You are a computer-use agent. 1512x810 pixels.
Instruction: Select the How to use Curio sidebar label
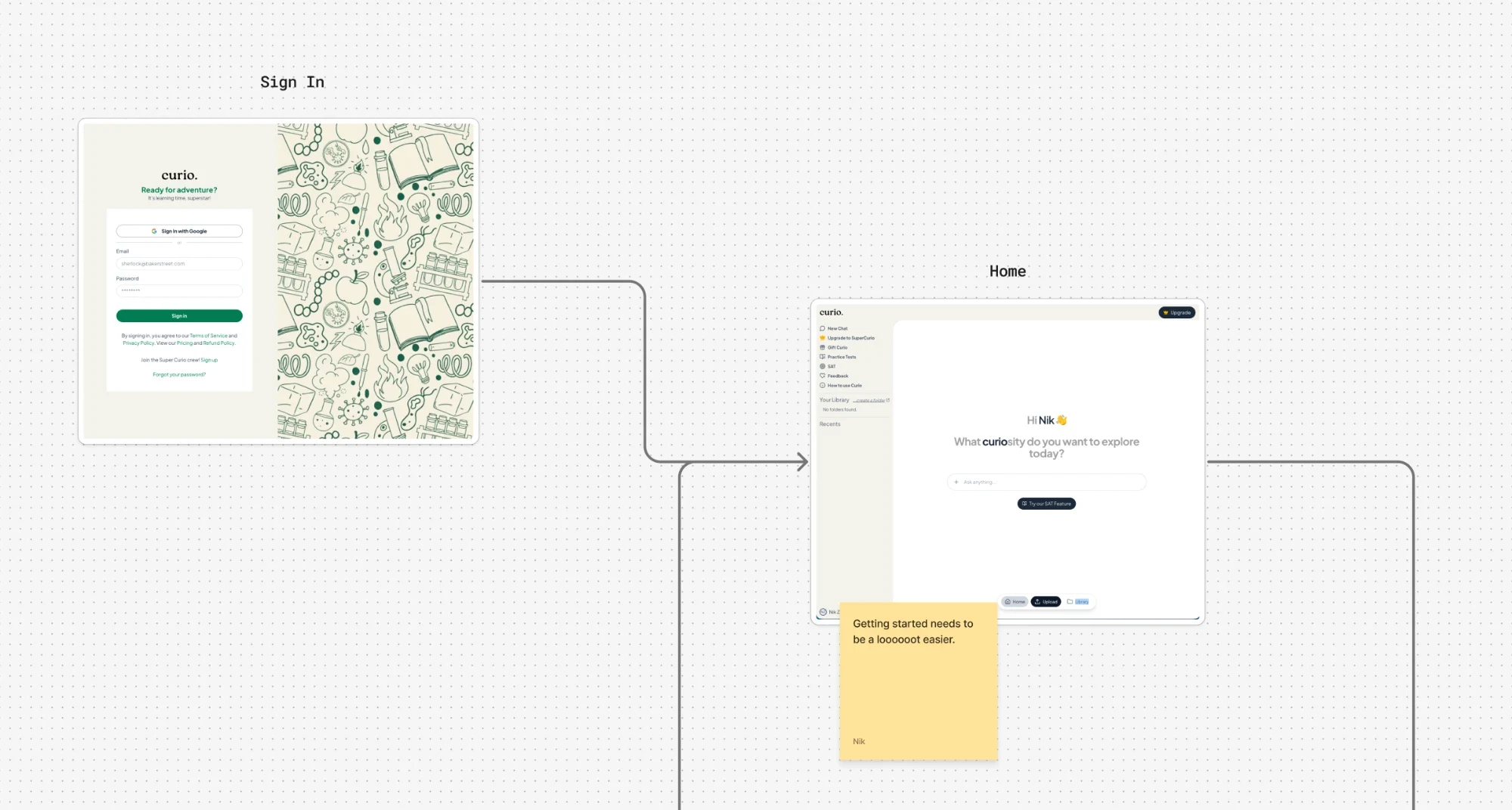844,385
